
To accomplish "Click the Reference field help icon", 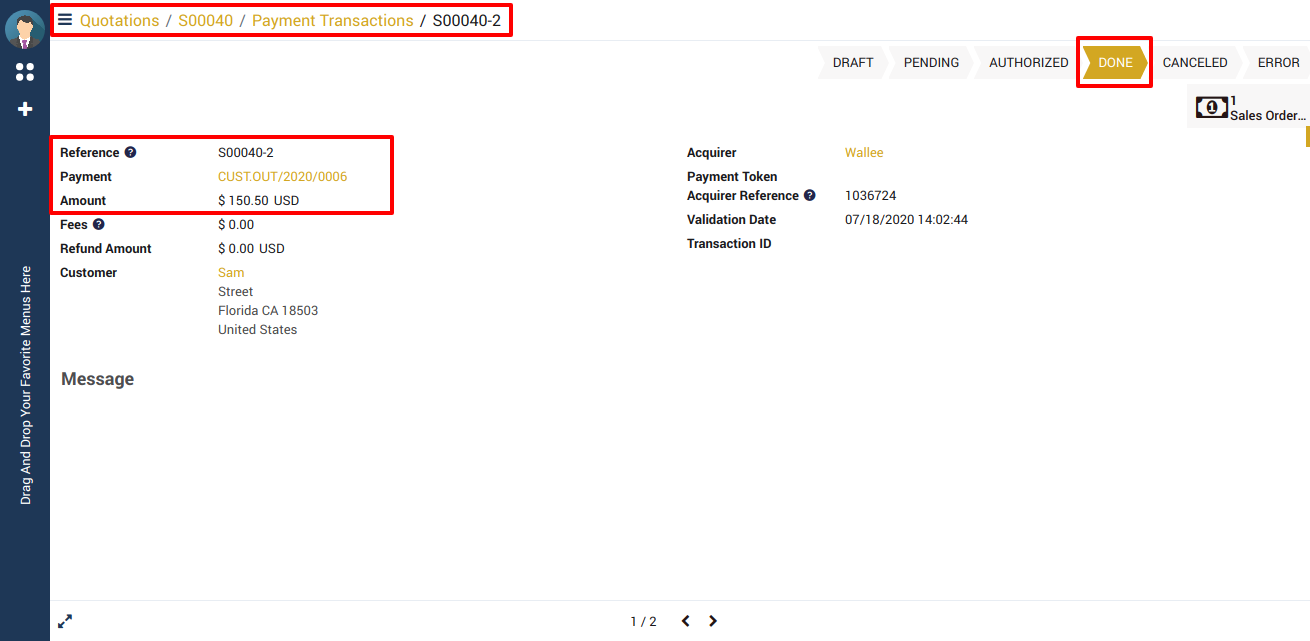I will 130,153.
